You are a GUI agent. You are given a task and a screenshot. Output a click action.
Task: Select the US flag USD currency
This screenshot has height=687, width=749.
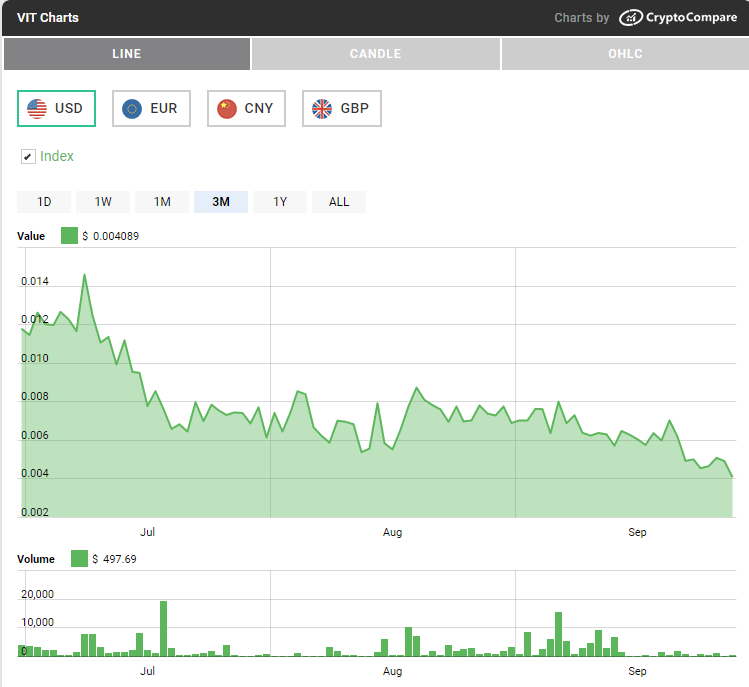point(56,108)
